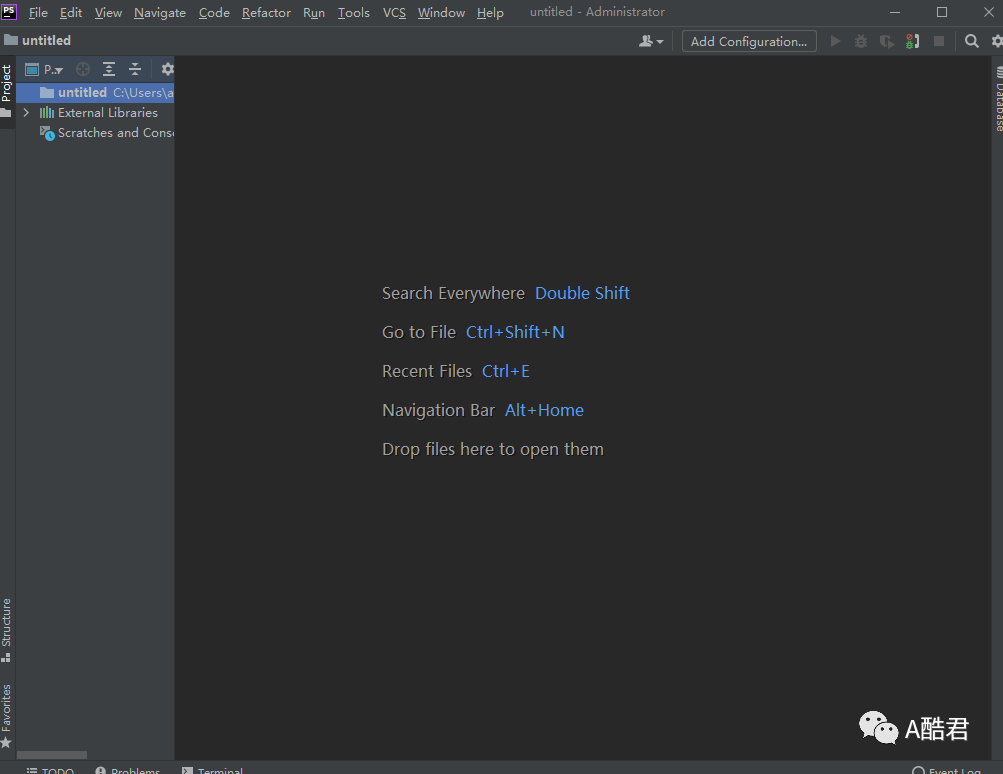This screenshot has height=774, width=1003.
Task: Click the Run with Coverage icon
Action: pos(887,42)
